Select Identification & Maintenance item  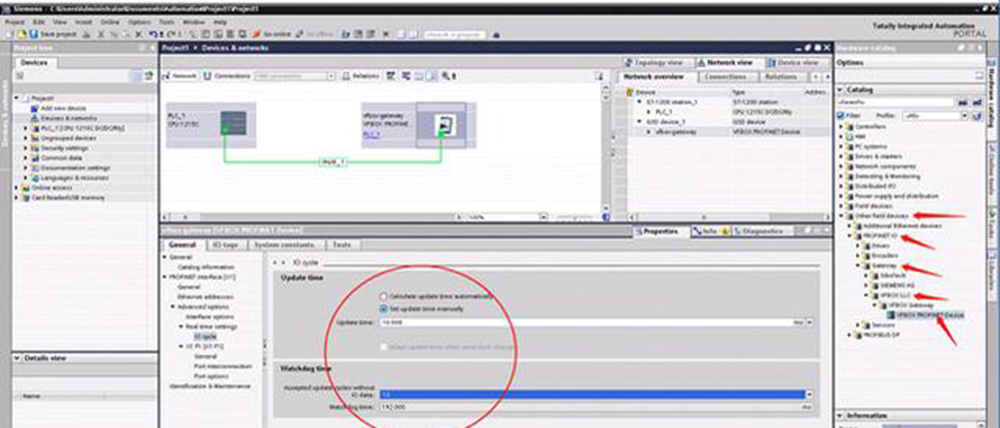click(210, 386)
